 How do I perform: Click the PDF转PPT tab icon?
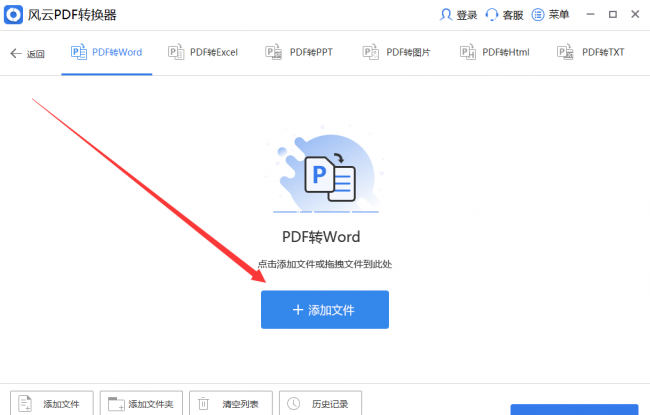274,52
